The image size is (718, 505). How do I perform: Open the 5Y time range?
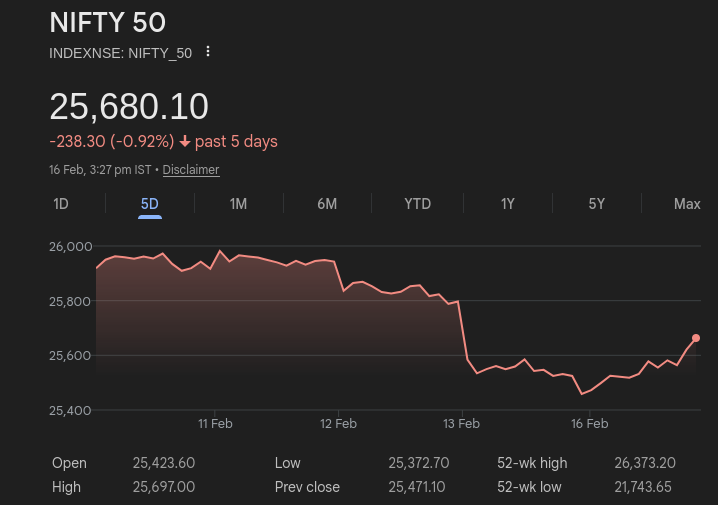(597, 204)
